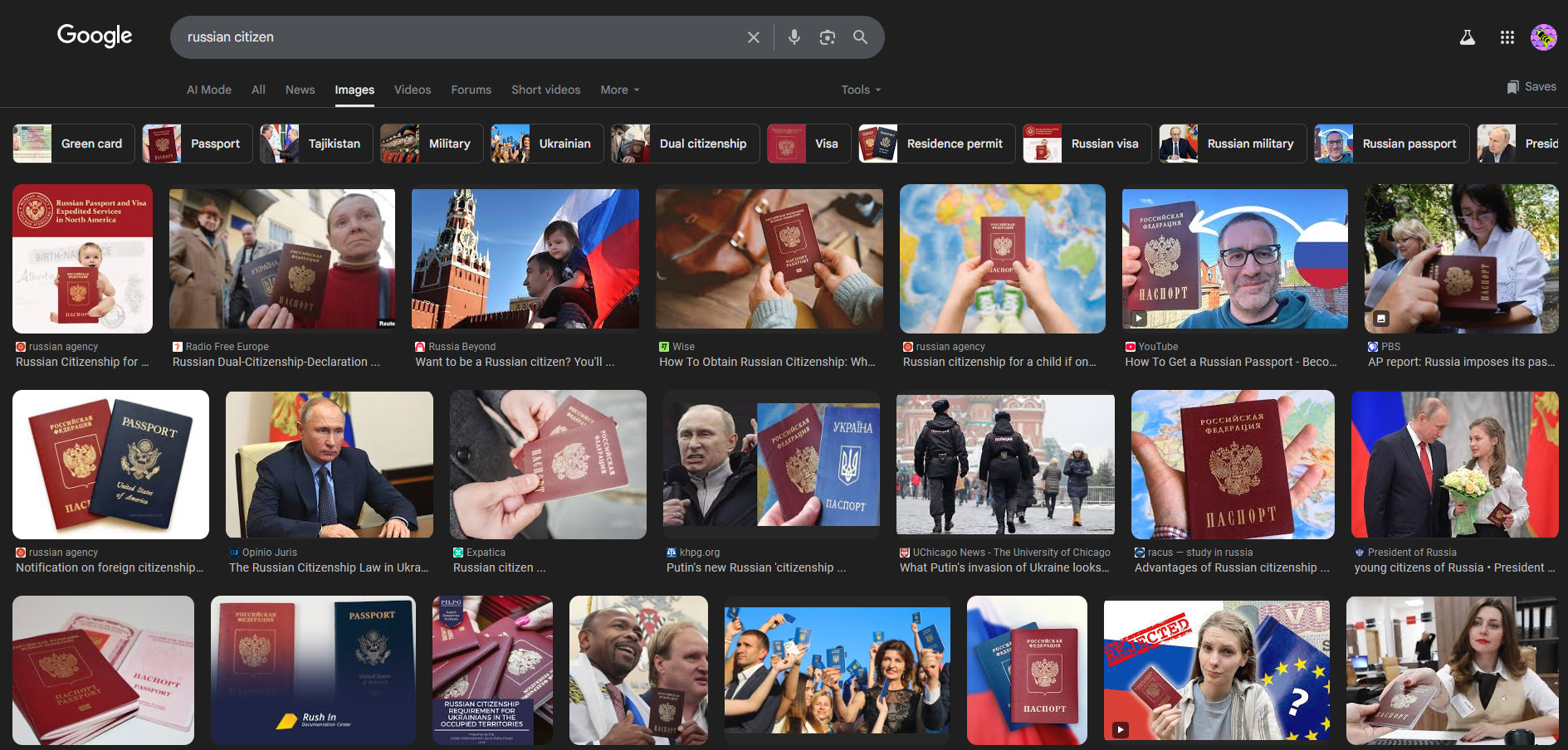Open YouTube How To Get Russian Passport thumbnail
The image size is (1568, 750).
[1234, 259]
